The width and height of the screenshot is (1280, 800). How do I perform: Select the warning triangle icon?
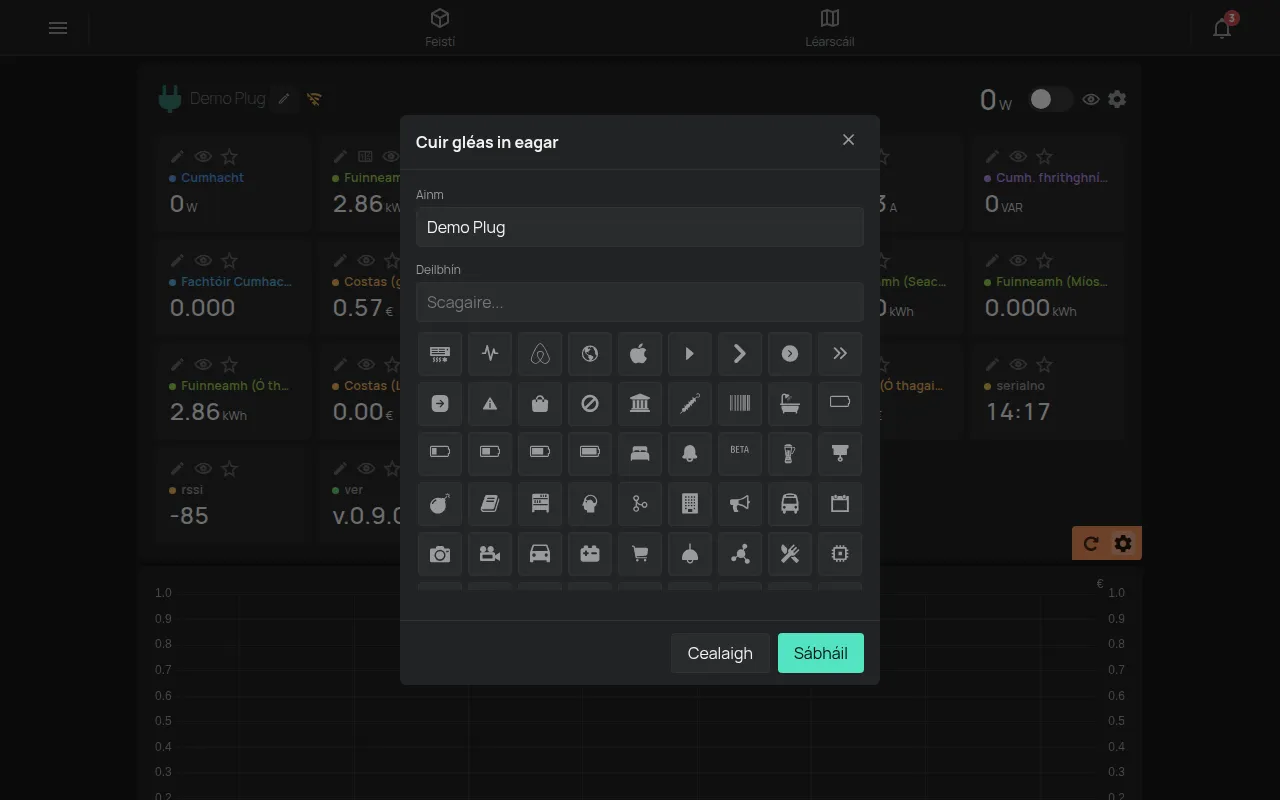(490, 403)
